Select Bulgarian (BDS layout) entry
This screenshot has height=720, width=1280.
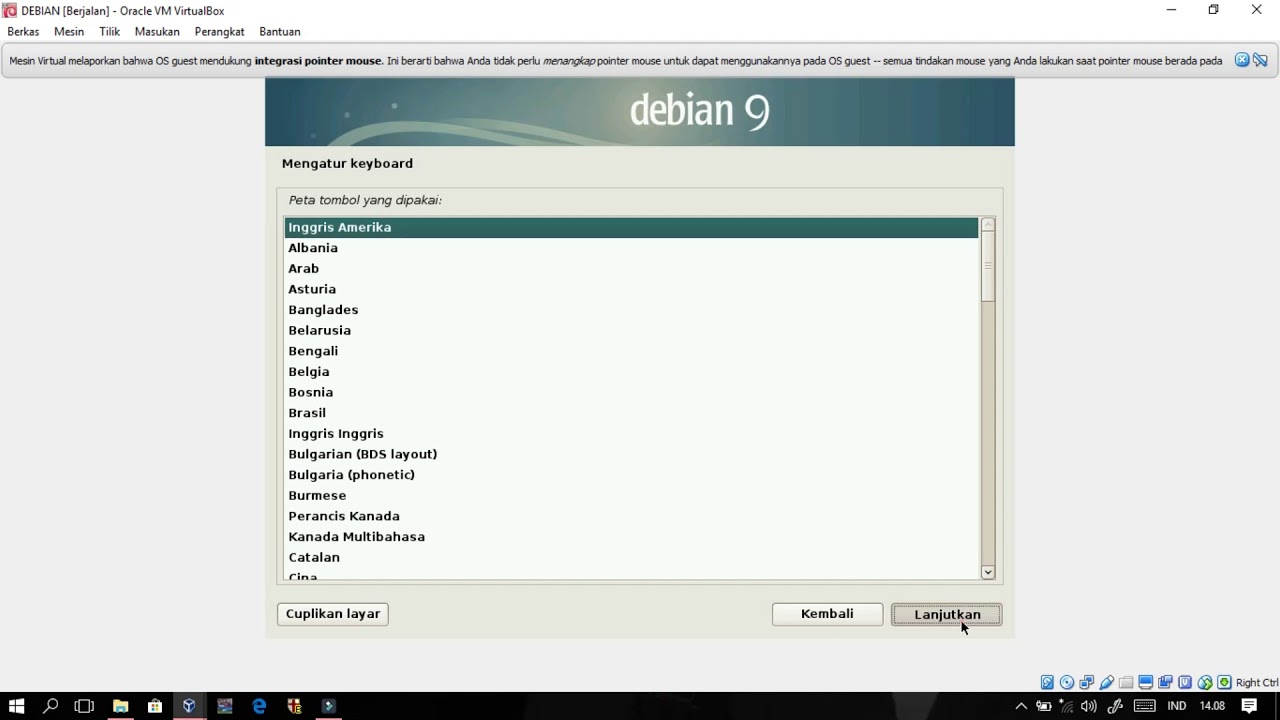coord(631,454)
